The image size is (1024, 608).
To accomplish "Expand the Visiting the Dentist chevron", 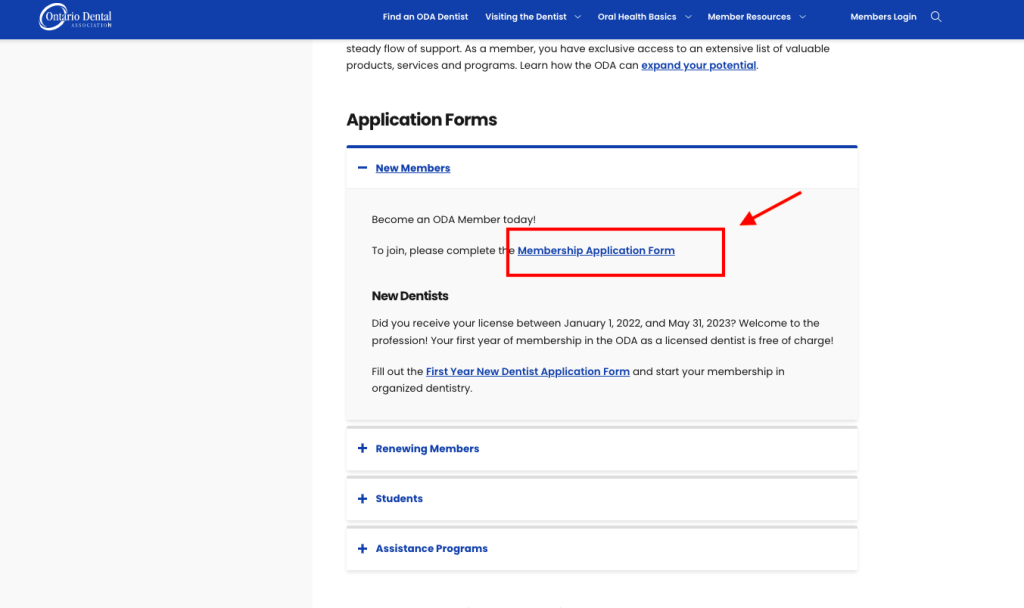I will point(577,17).
